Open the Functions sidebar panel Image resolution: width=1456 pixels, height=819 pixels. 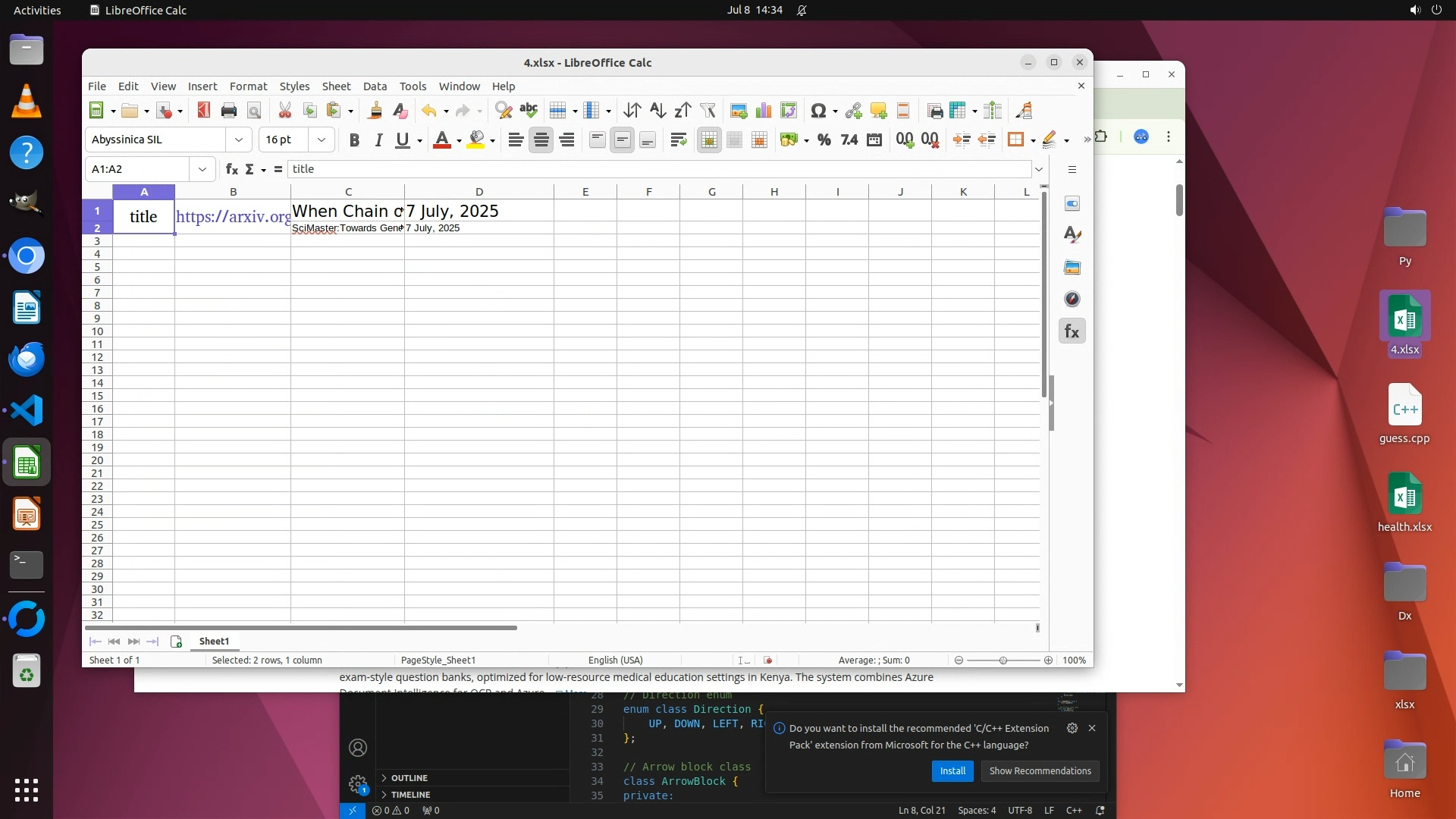1072,331
